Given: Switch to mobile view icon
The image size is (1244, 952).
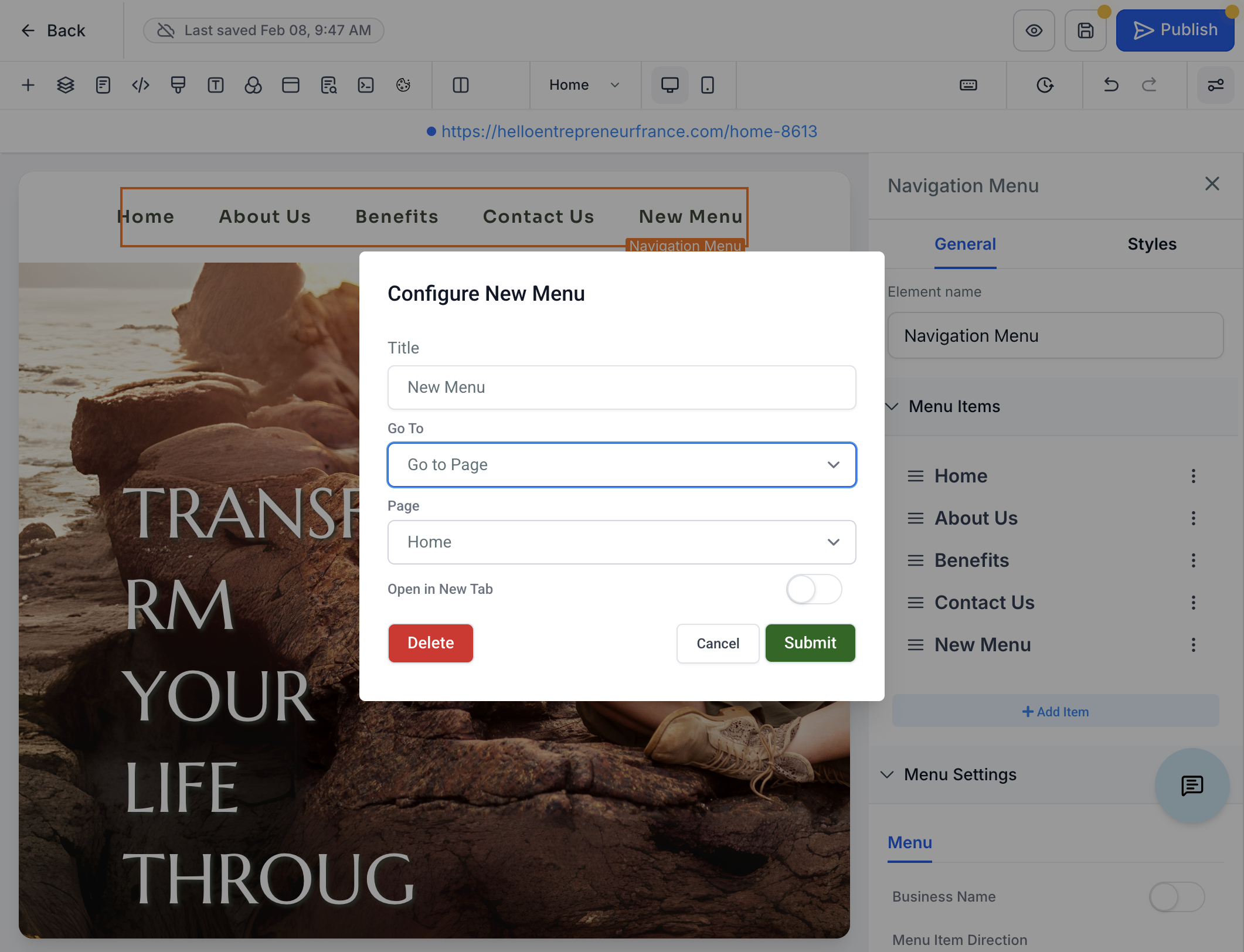Looking at the screenshot, I should (x=708, y=85).
